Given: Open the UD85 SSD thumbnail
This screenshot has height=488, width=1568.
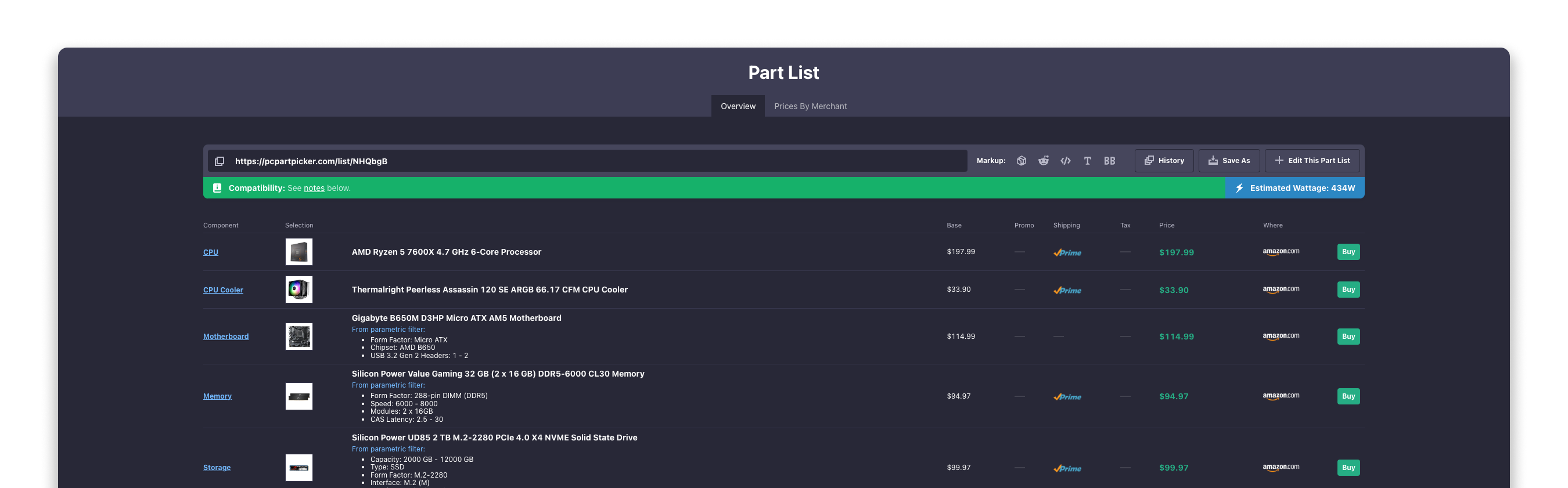Looking at the screenshot, I should pyautogui.click(x=299, y=468).
